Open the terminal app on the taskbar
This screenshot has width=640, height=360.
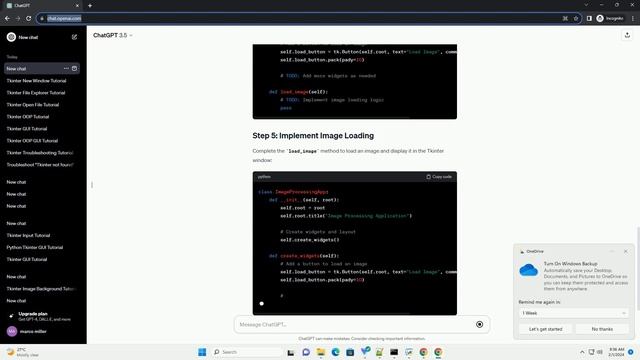[394, 352]
